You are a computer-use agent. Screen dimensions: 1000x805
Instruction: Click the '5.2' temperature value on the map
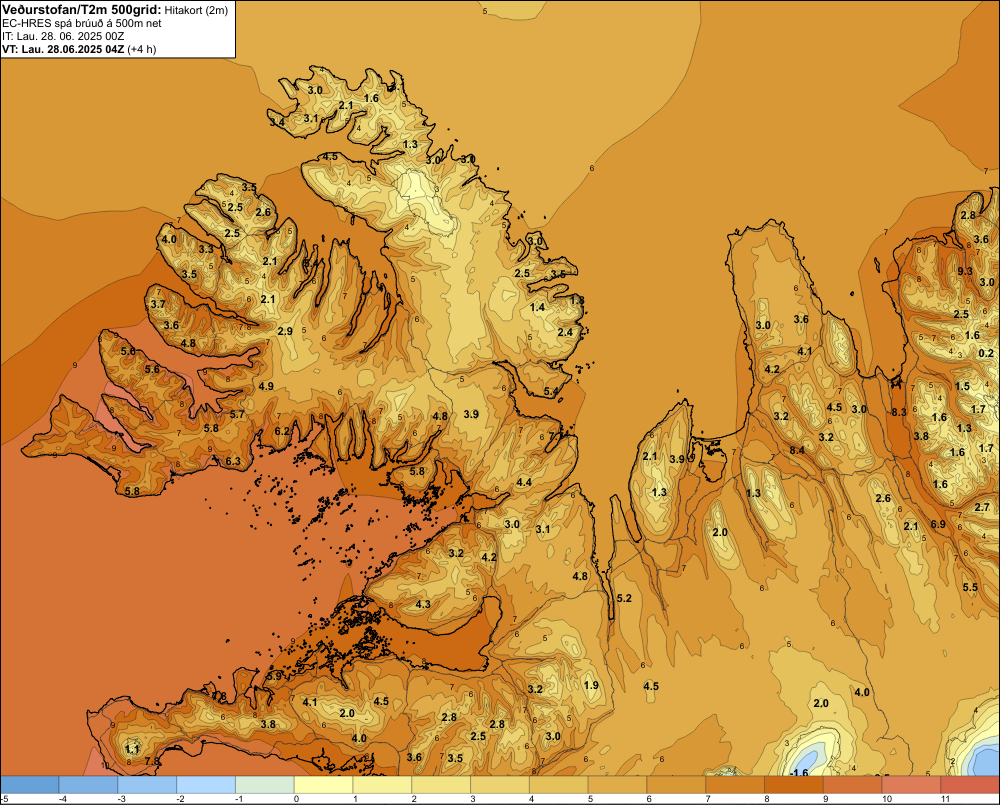pos(624,598)
